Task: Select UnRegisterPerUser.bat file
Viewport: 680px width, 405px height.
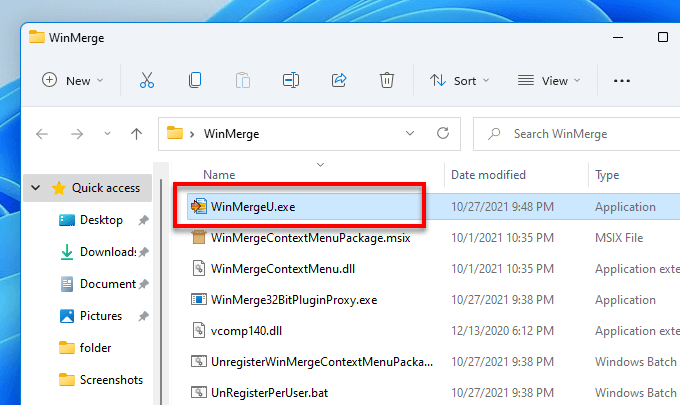Action: click(x=269, y=393)
